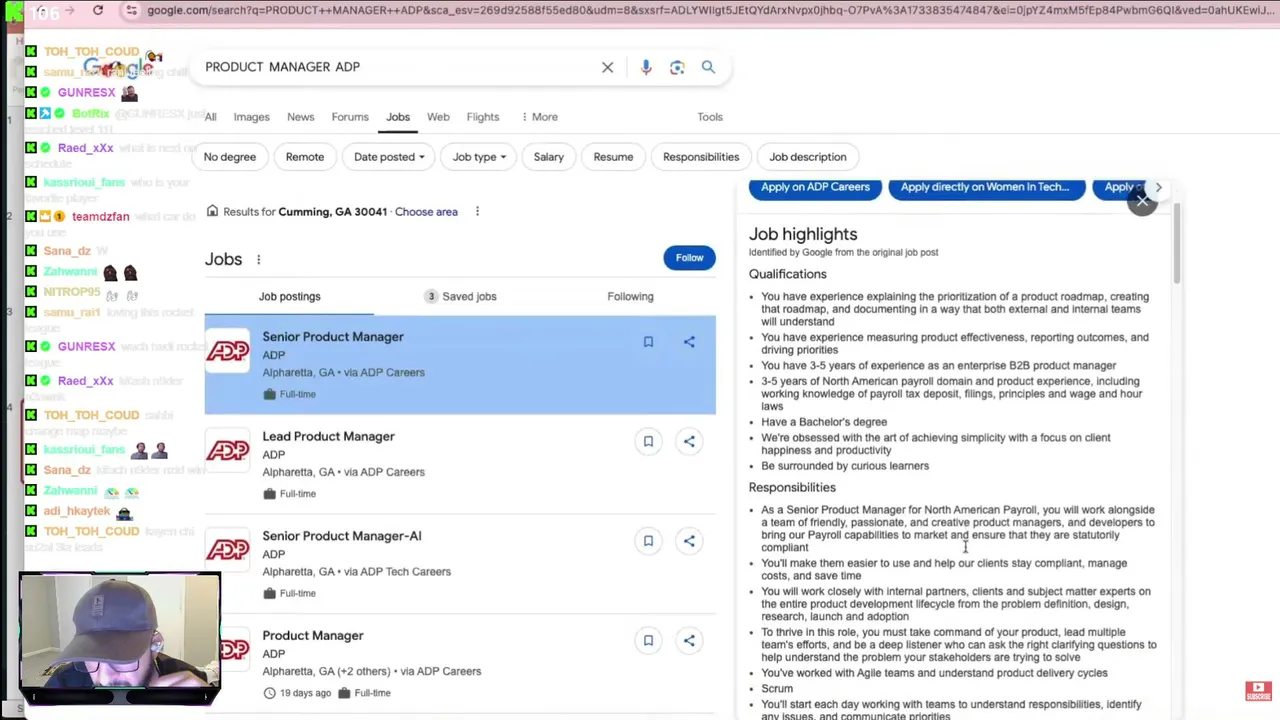Switch to the All results tab

[x=210, y=117]
